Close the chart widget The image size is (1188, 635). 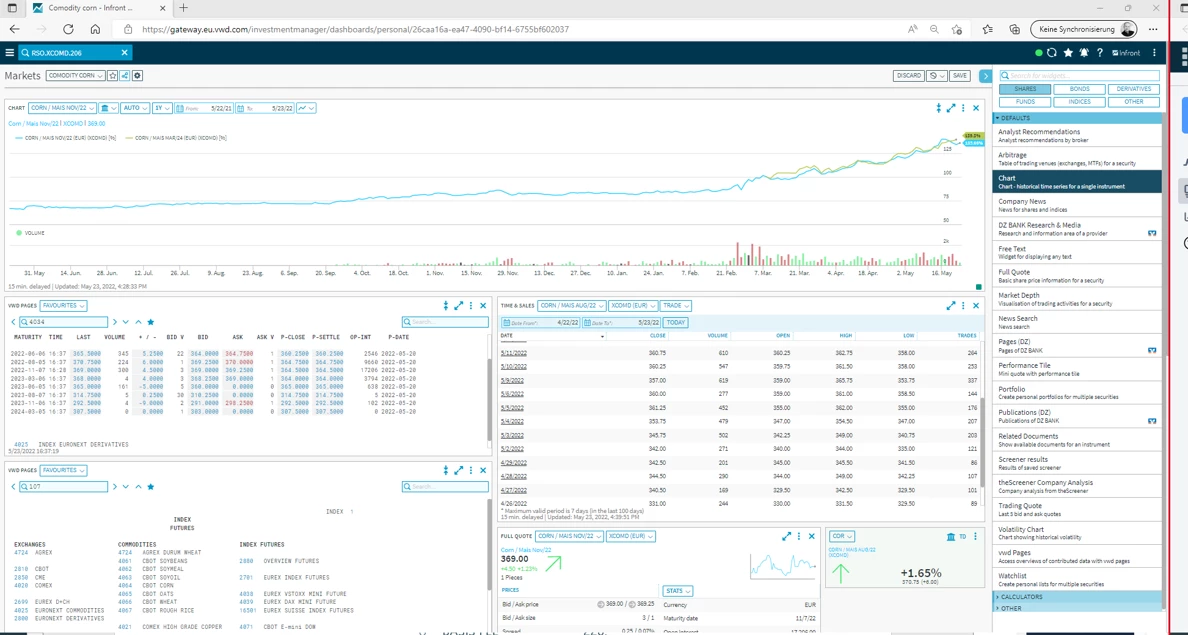click(x=976, y=108)
